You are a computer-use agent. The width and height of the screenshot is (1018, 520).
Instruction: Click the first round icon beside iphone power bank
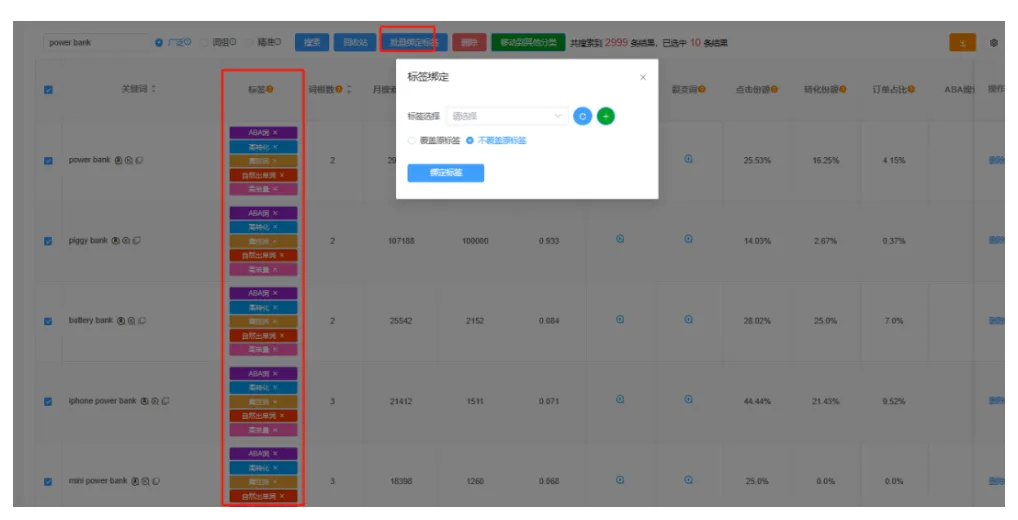[x=144, y=401]
